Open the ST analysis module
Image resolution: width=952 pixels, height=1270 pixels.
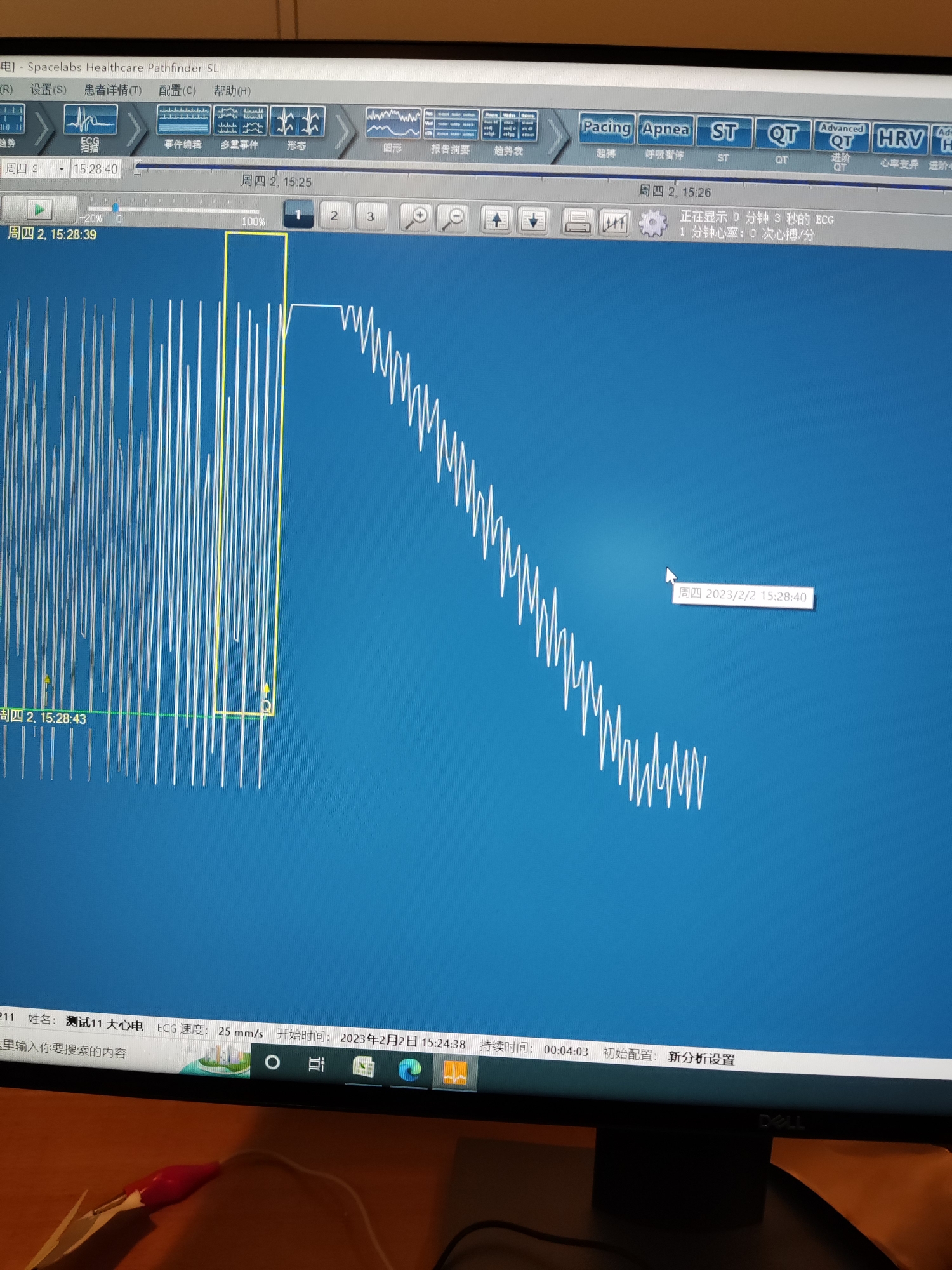click(x=724, y=139)
